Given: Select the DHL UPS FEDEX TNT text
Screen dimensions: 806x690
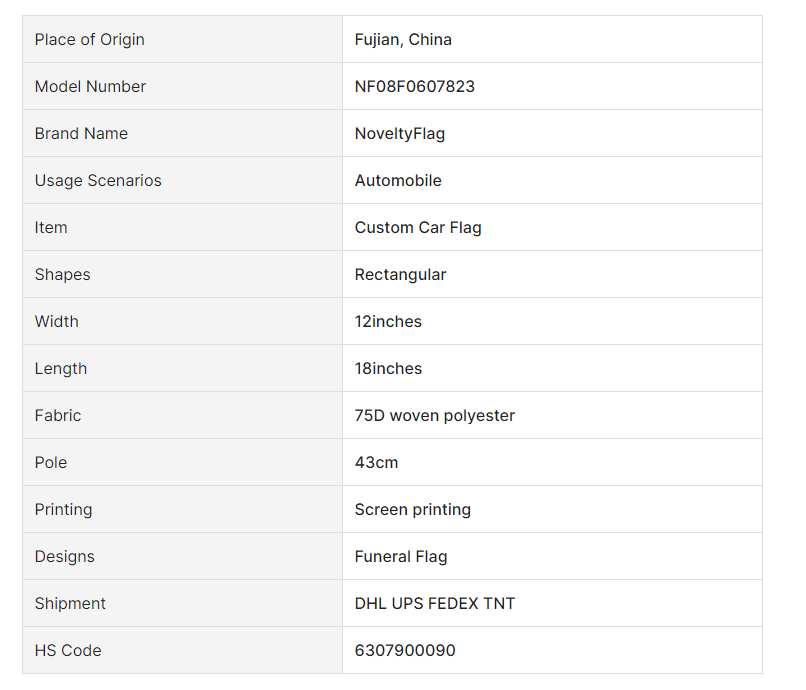Looking at the screenshot, I should [x=435, y=604].
